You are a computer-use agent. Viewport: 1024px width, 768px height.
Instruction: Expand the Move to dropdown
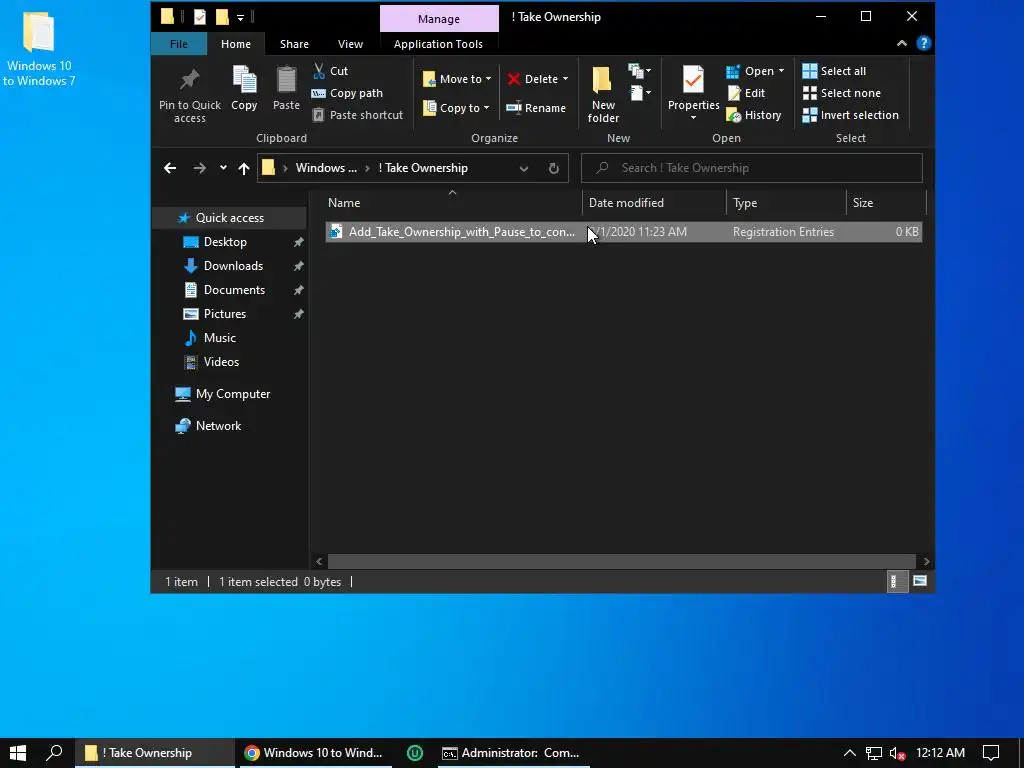pos(488,79)
